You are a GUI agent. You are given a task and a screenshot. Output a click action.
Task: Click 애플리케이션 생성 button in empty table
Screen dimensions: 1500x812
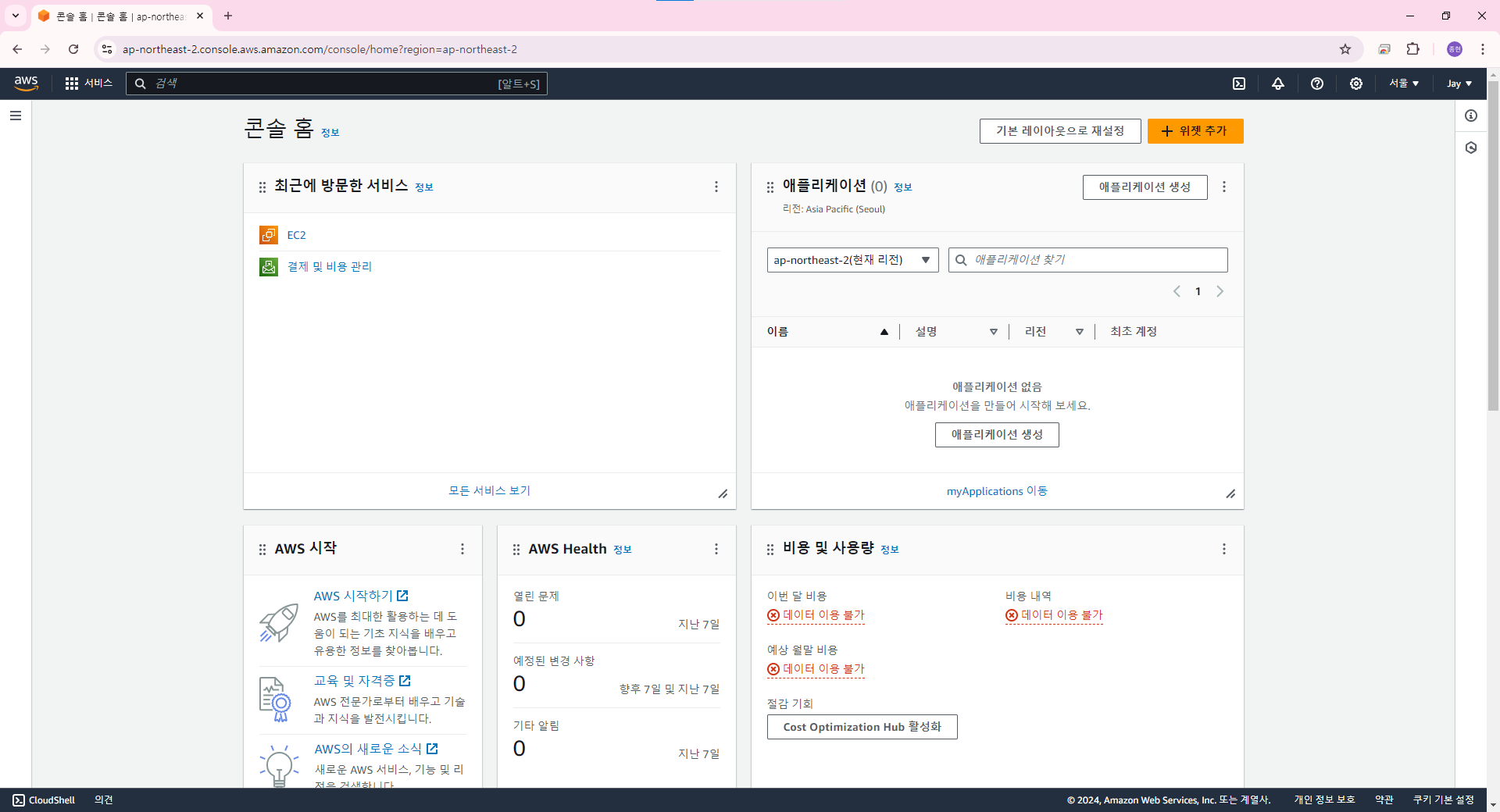click(997, 435)
